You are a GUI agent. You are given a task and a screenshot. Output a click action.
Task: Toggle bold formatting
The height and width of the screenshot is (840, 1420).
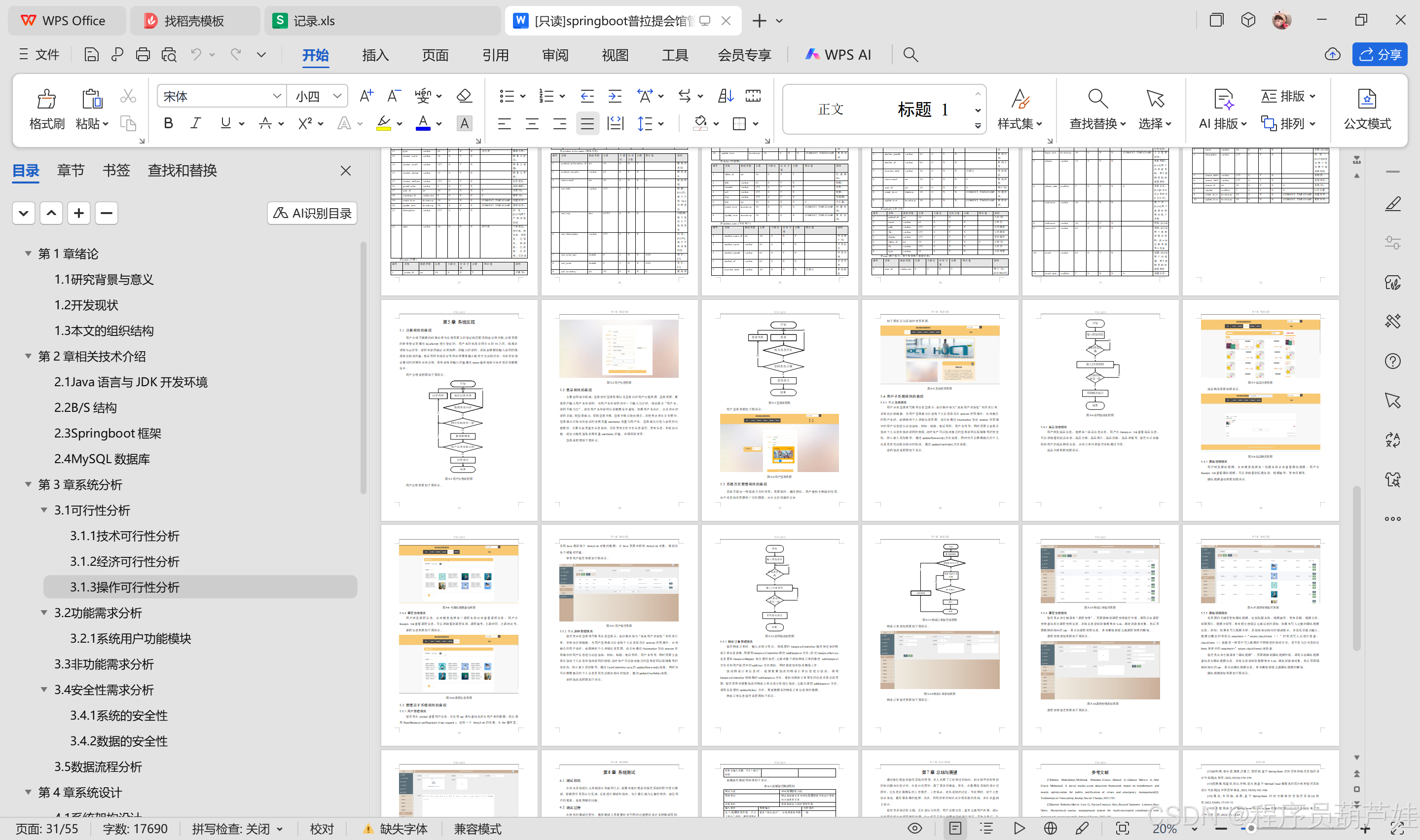click(x=168, y=123)
